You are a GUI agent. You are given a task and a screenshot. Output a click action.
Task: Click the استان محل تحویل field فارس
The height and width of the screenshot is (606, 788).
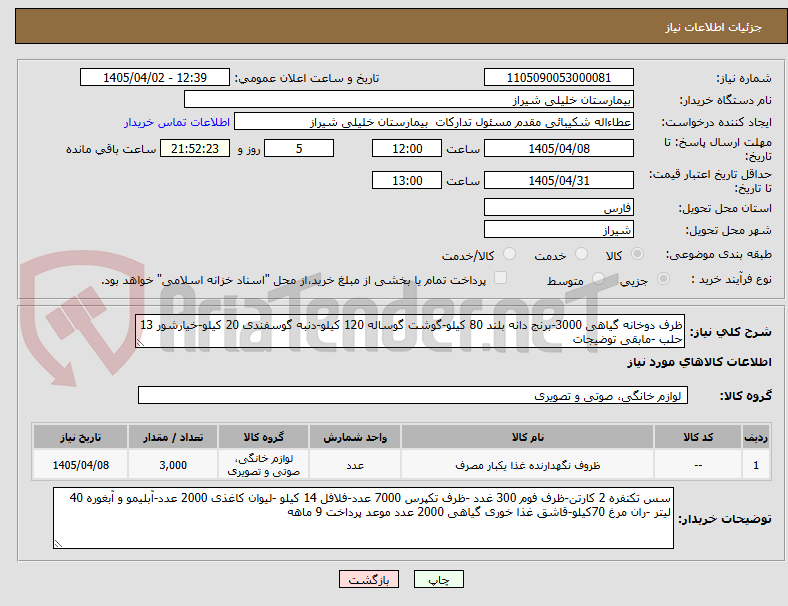559,207
